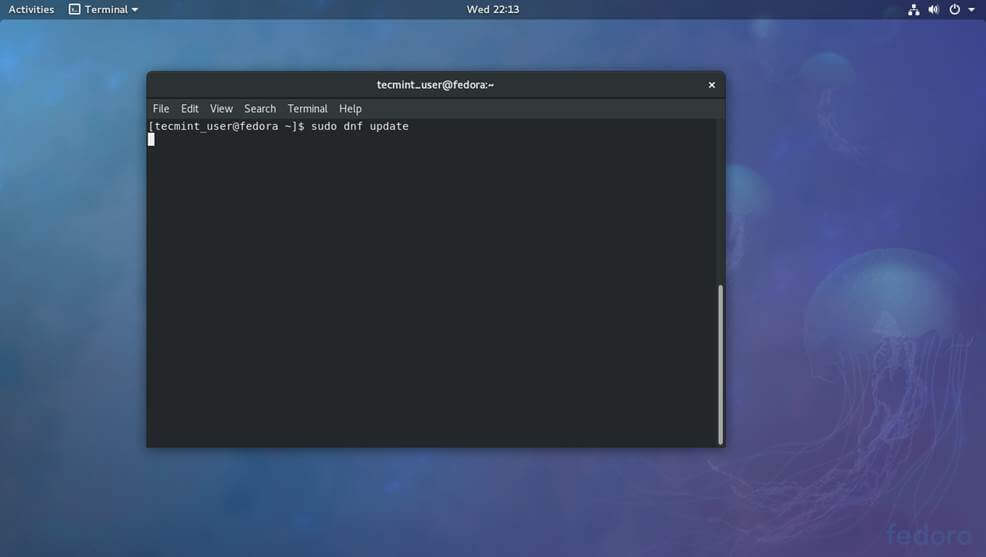Open the Help menu in Terminal
986x557 pixels.
[350, 109]
